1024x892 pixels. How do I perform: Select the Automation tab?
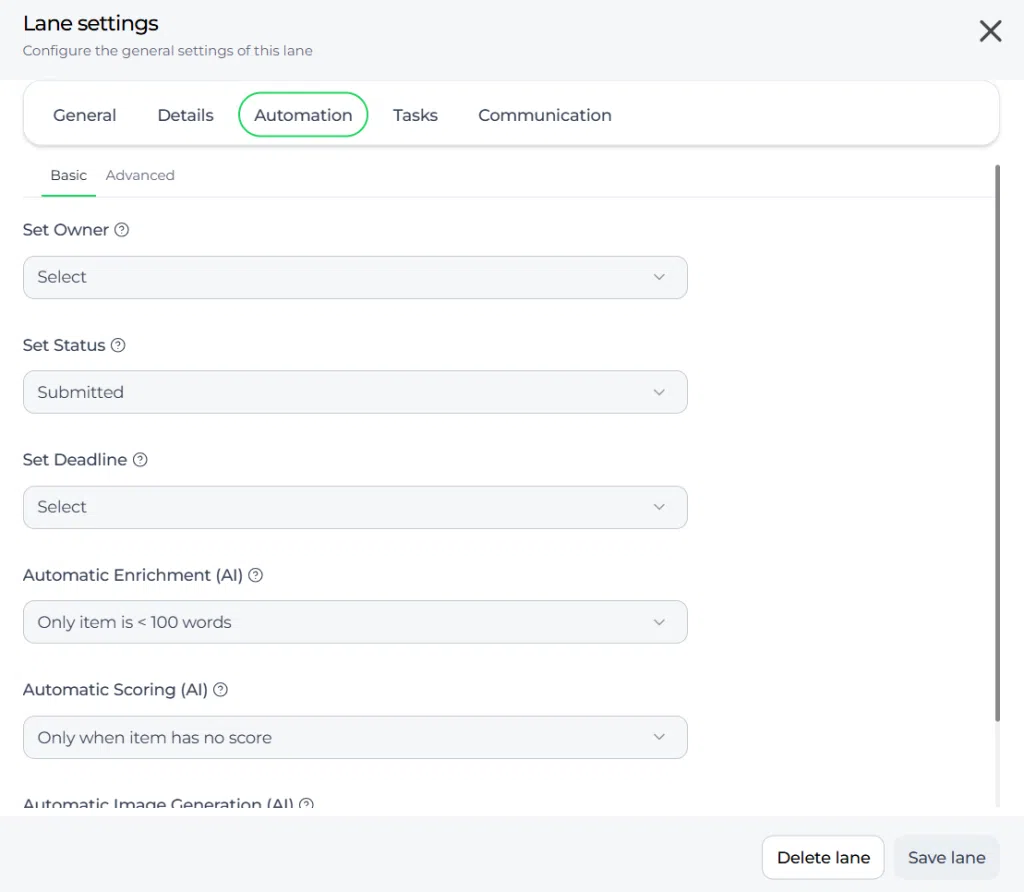pos(303,115)
